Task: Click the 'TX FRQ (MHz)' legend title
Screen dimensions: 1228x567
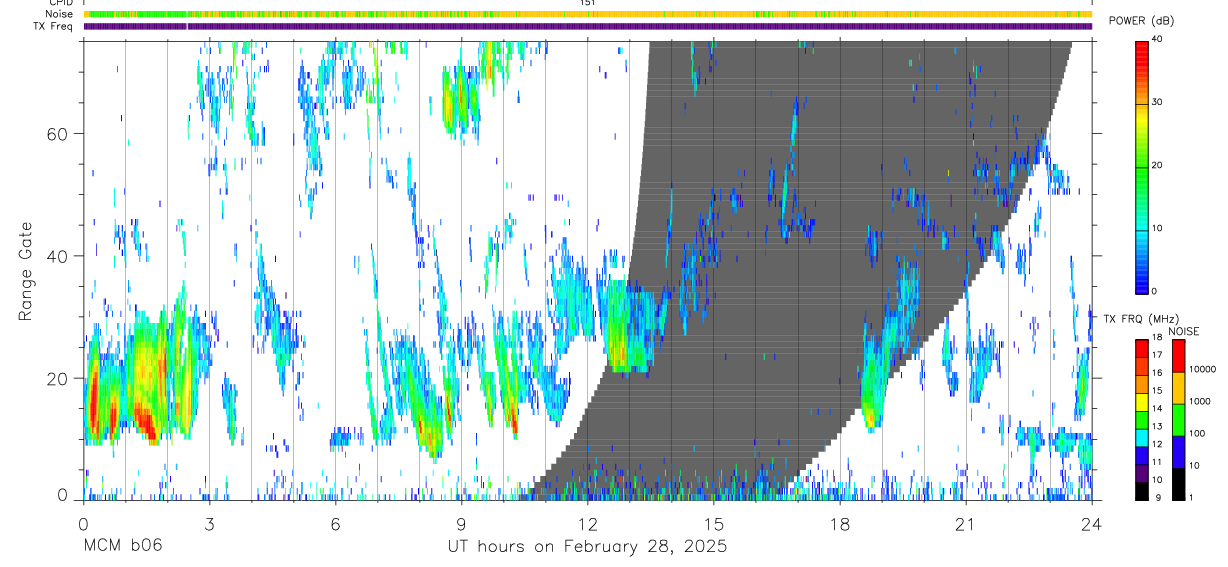Action: [x=1139, y=319]
